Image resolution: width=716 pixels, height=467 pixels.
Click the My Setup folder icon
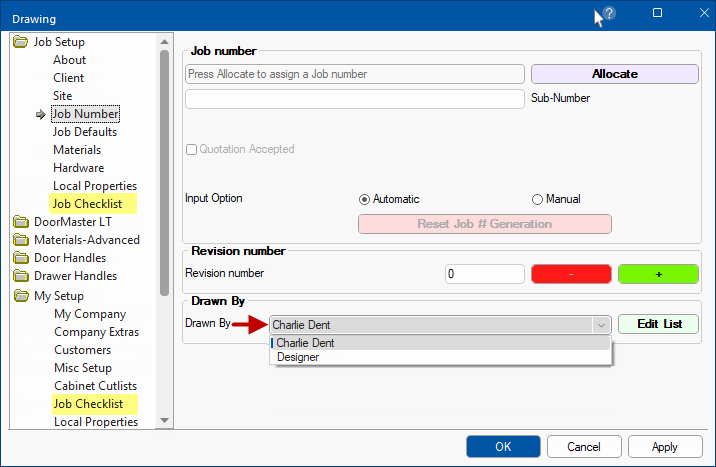point(21,295)
